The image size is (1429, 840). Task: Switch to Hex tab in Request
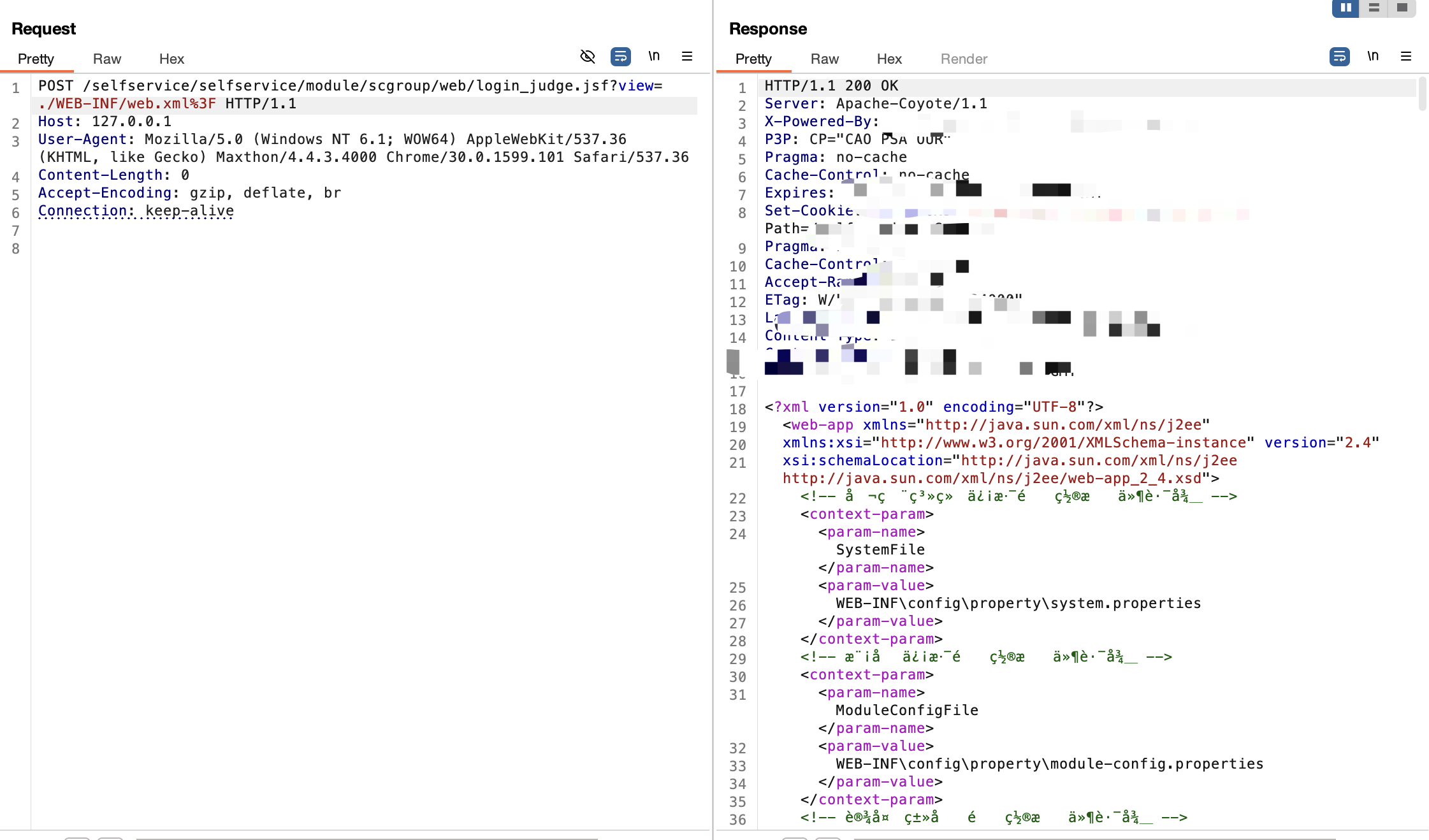coord(171,59)
